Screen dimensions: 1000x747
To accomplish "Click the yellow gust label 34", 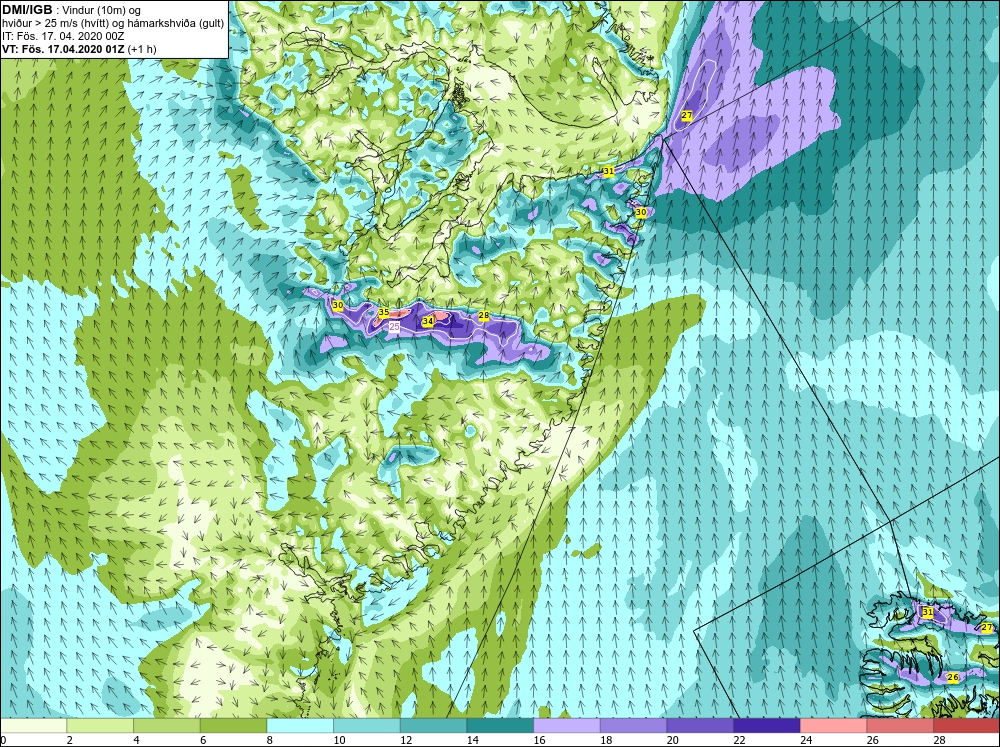I will tap(427, 322).
